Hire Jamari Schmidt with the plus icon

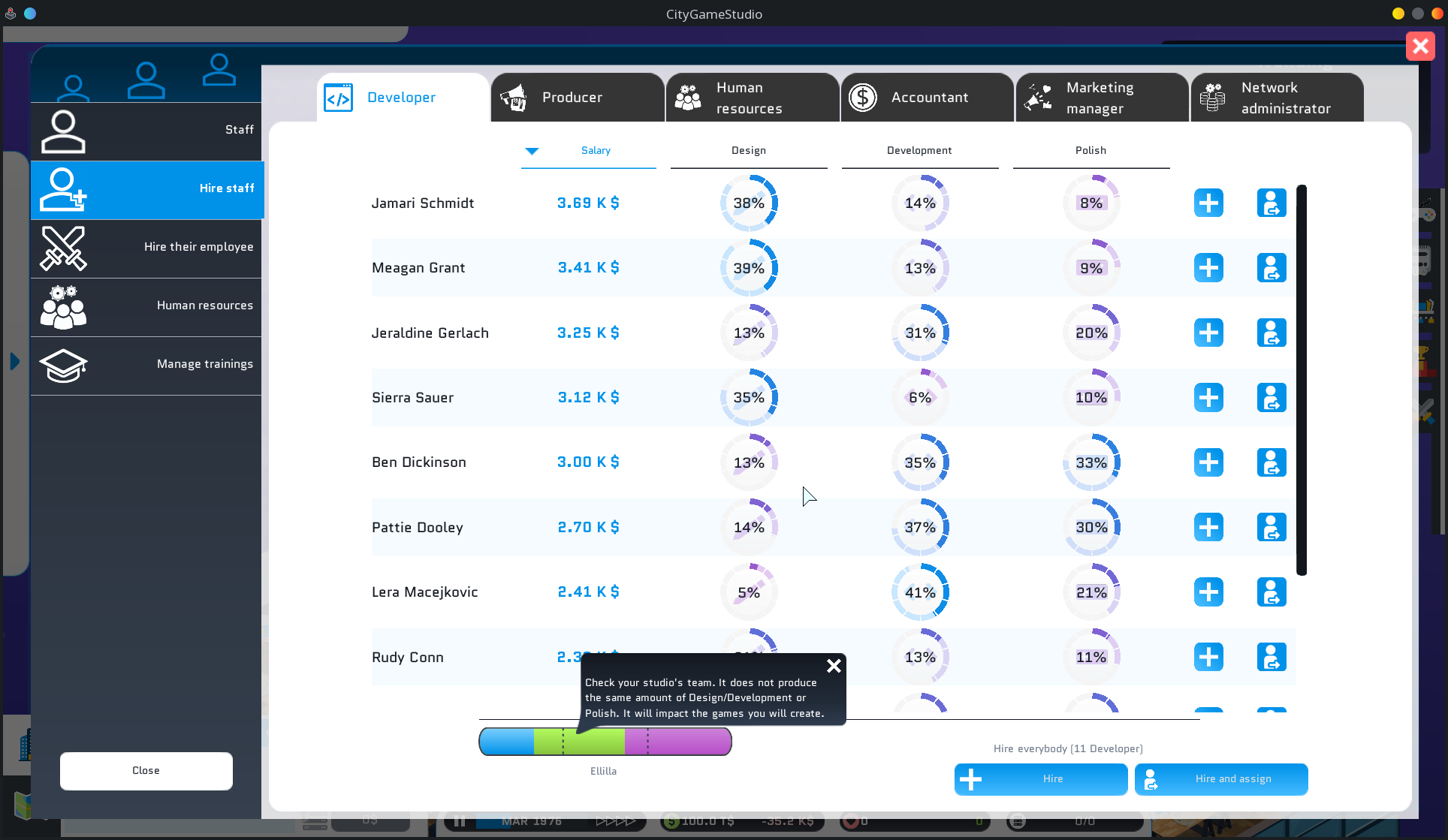point(1208,203)
